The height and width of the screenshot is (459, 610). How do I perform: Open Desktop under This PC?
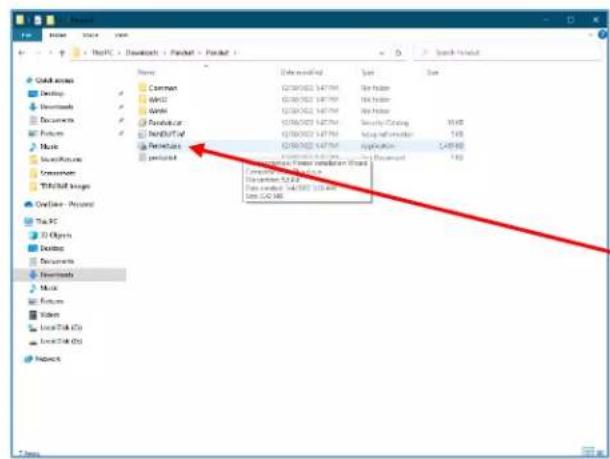coord(46,248)
